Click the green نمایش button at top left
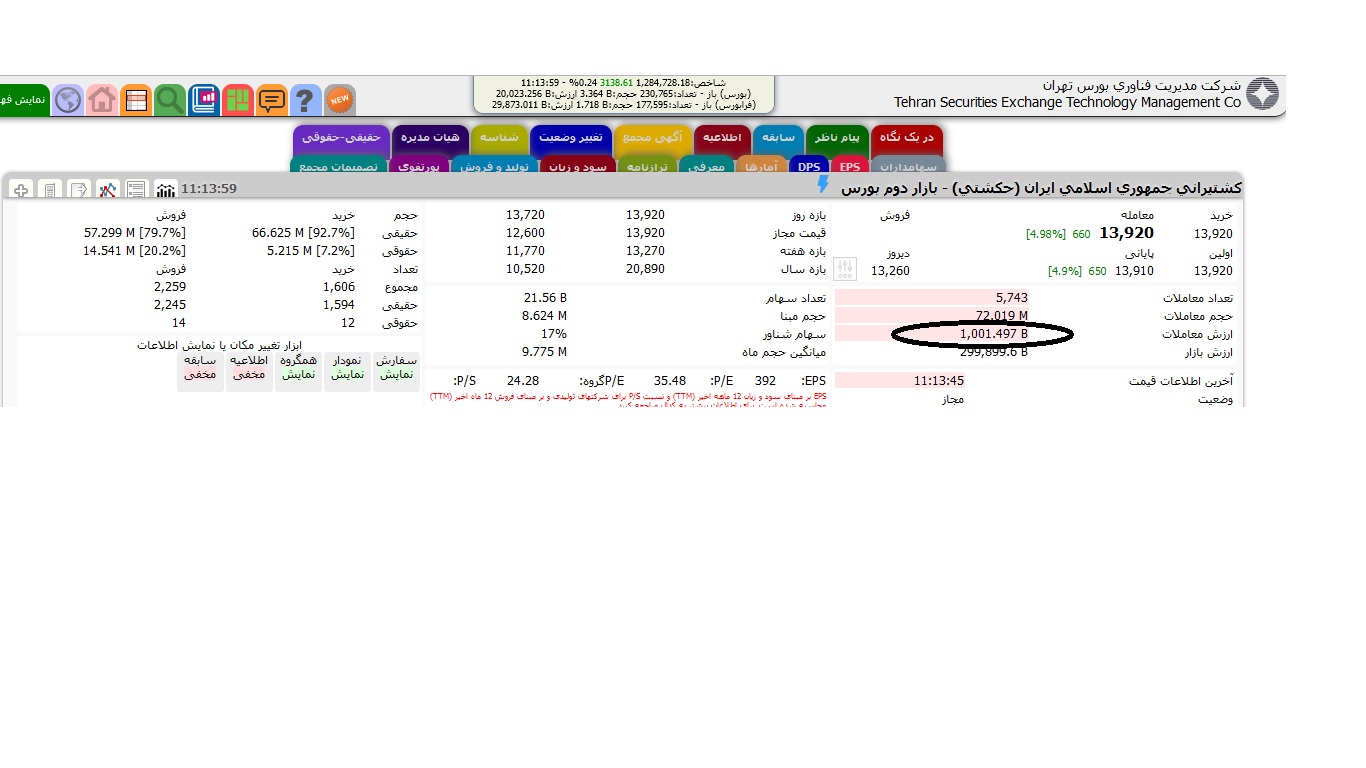The width and height of the screenshot is (1366, 768). [x=24, y=100]
